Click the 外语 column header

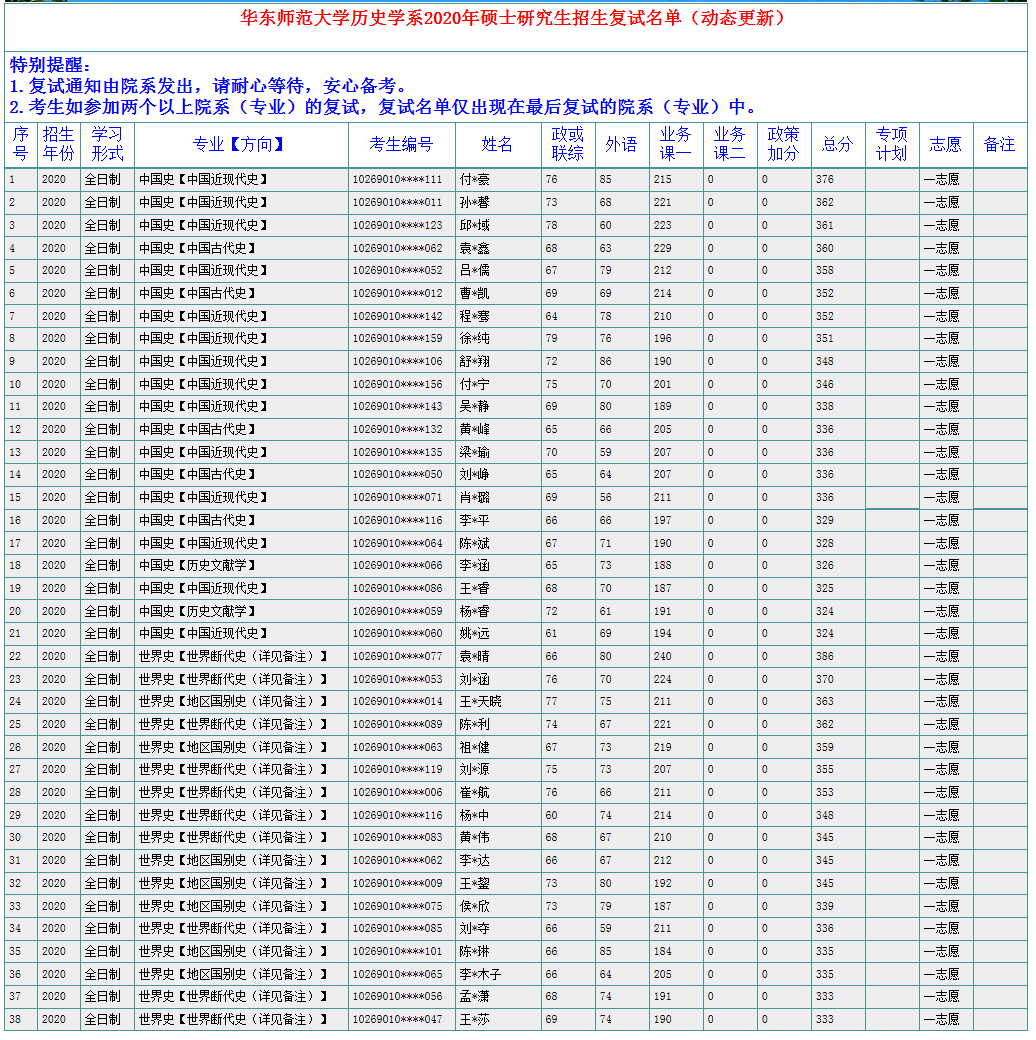pyautogui.click(x=621, y=144)
